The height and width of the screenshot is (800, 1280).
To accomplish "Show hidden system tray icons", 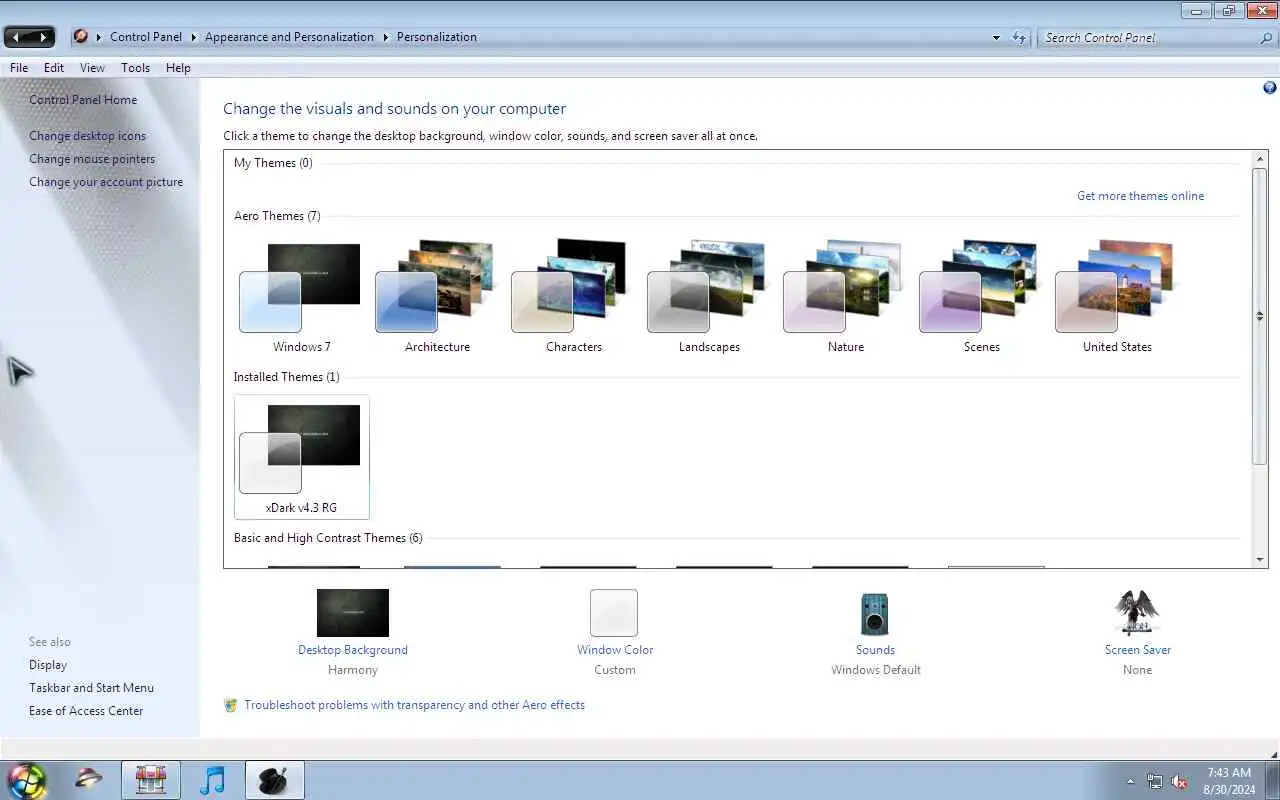I will (1131, 781).
